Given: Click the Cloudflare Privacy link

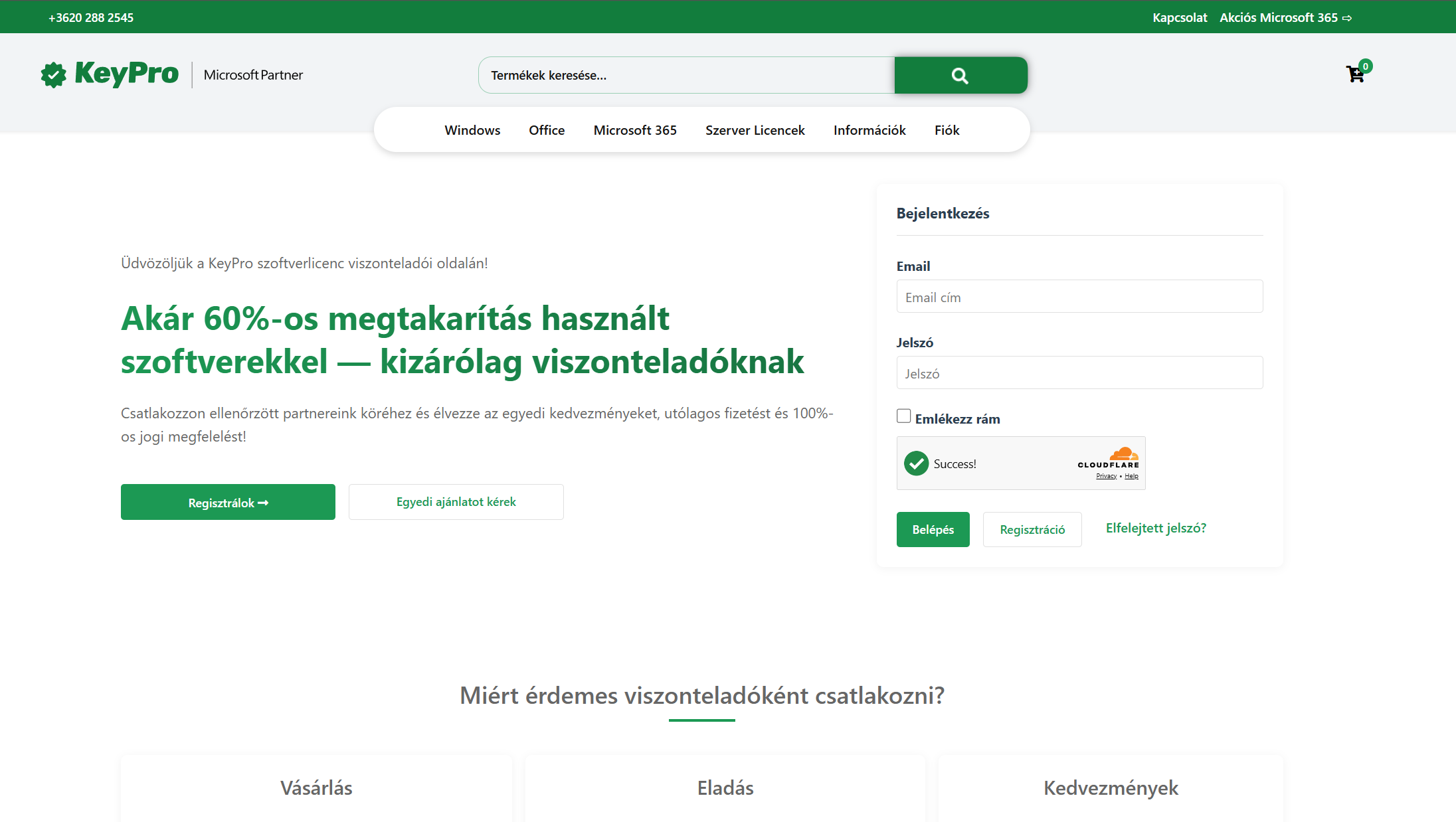Looking at the screenshot, I should click(1107, 476).
